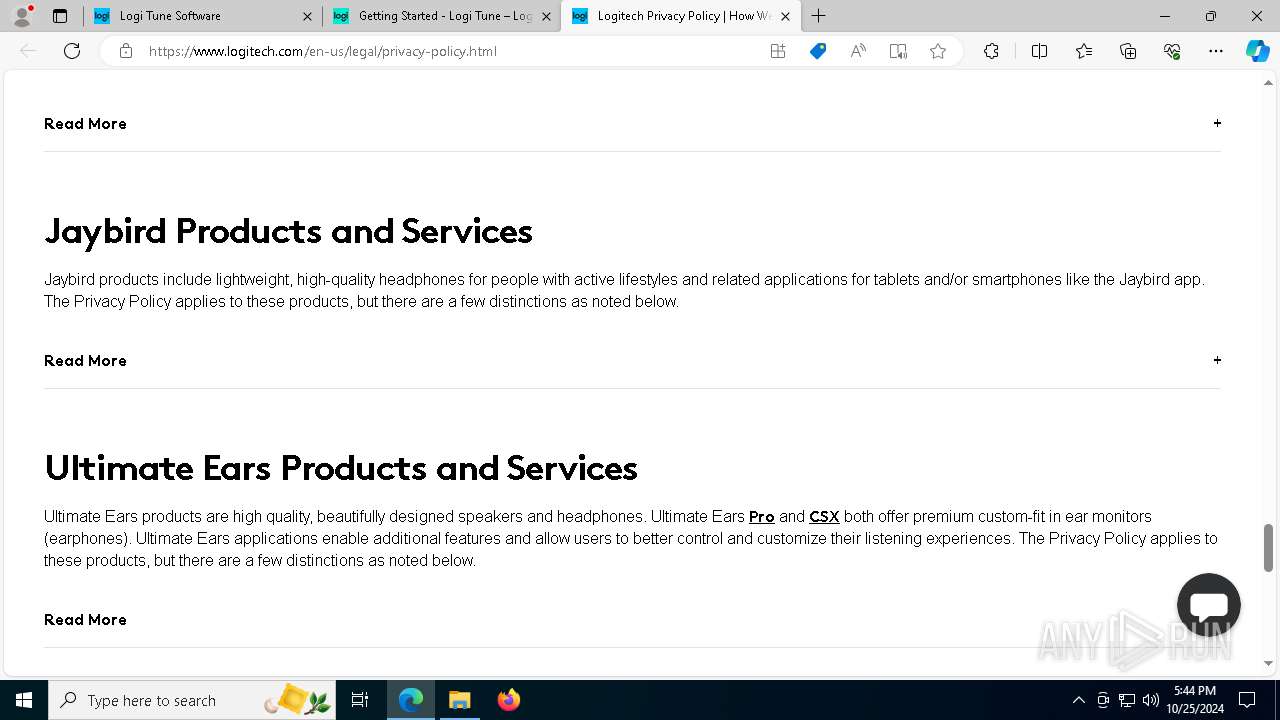Click the page vertical scrollbar thumb
This screenshot has width=1280, height=720.
[x=1269, y=547]
